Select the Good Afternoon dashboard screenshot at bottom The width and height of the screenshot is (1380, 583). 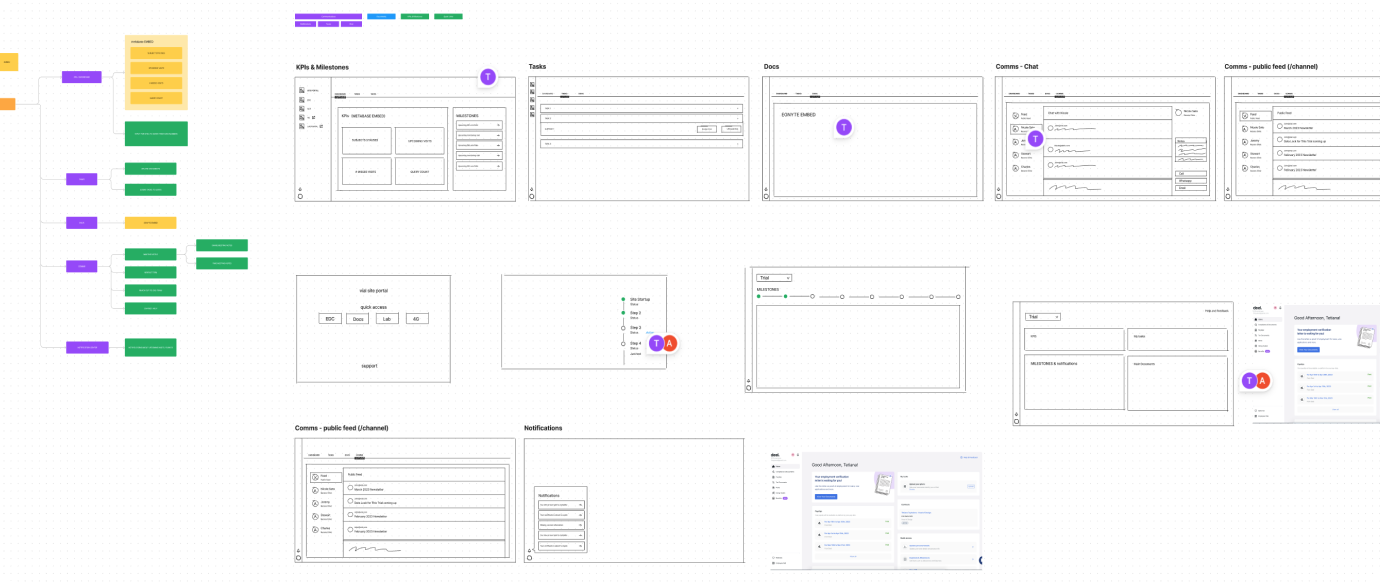point(877,508)
